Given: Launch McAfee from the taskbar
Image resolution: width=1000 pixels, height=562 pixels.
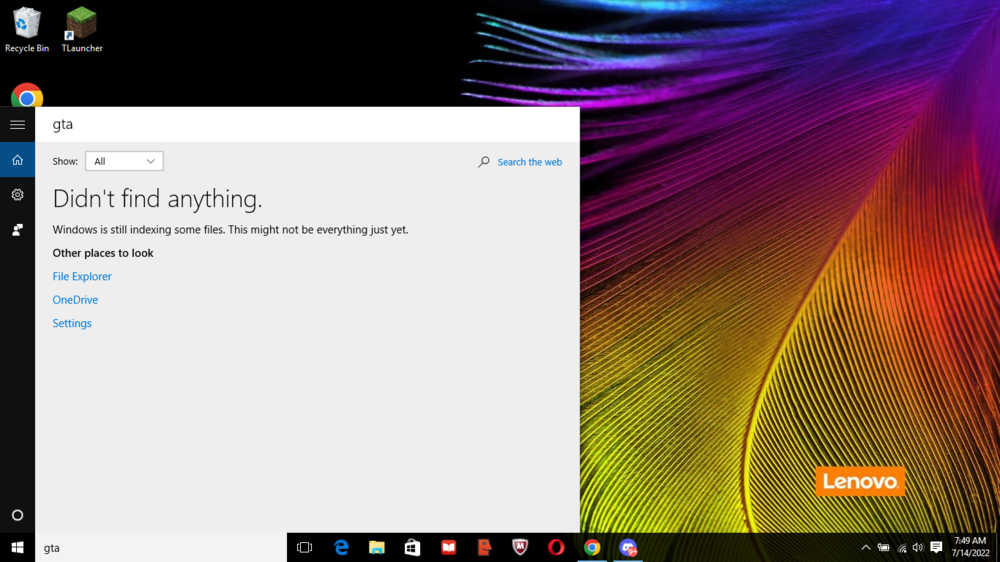Looking at the screenshot, I should click(520, 548).
